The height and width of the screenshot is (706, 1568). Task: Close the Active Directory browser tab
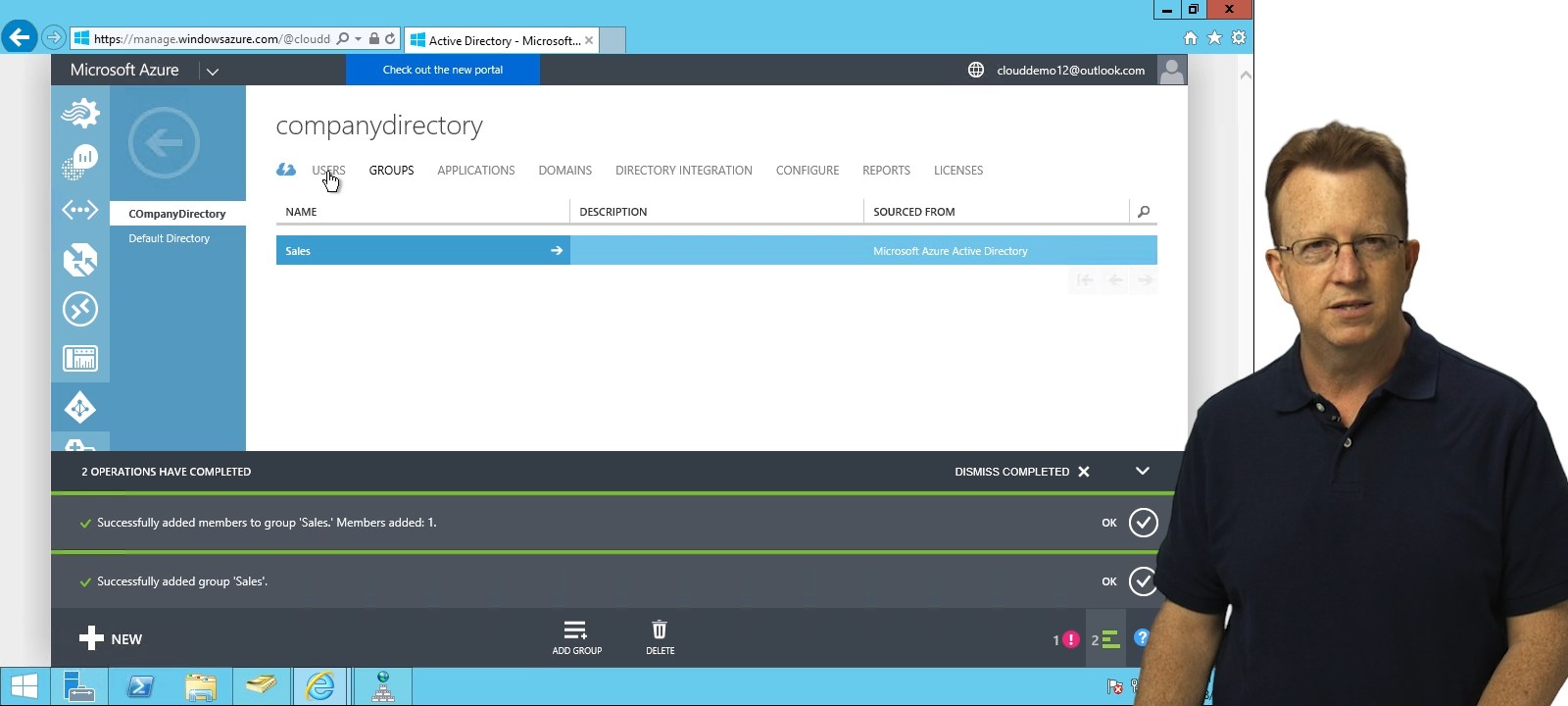589,40
